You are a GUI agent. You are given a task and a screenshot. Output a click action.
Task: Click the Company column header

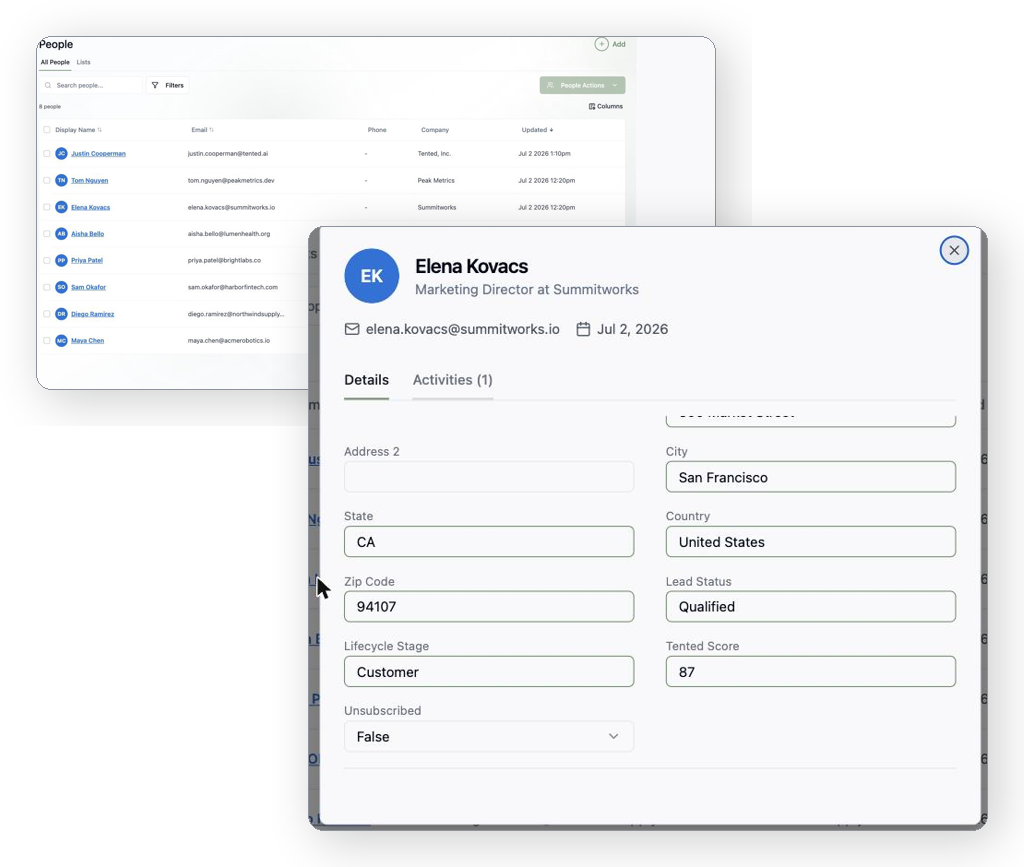435,130
